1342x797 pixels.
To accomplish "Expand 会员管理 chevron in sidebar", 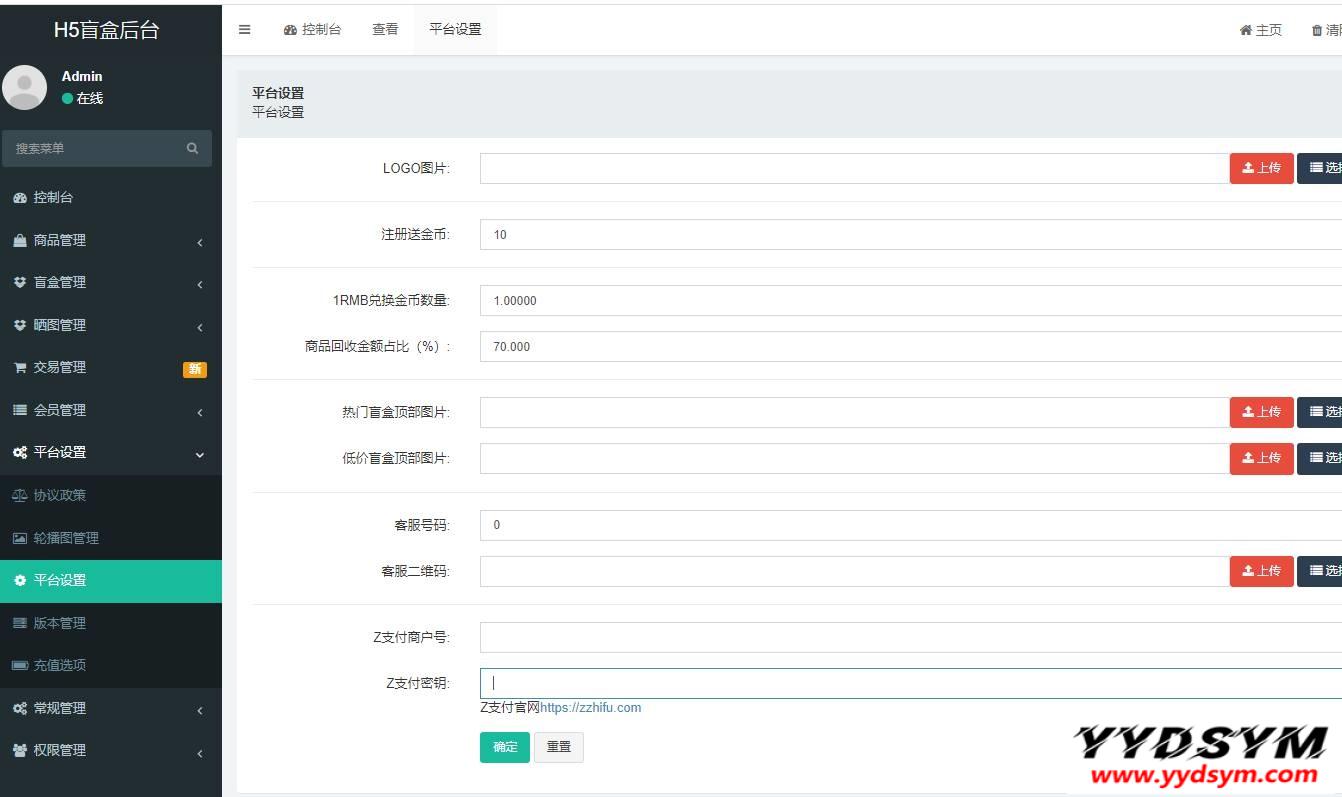I will 200,412.
